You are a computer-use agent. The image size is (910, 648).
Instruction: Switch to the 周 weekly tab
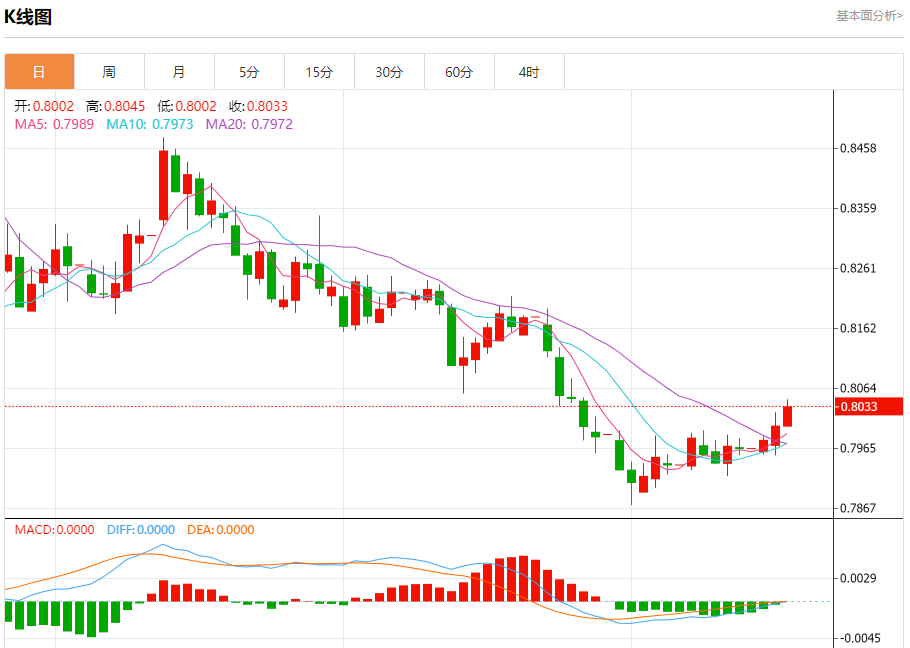(109, 72)
